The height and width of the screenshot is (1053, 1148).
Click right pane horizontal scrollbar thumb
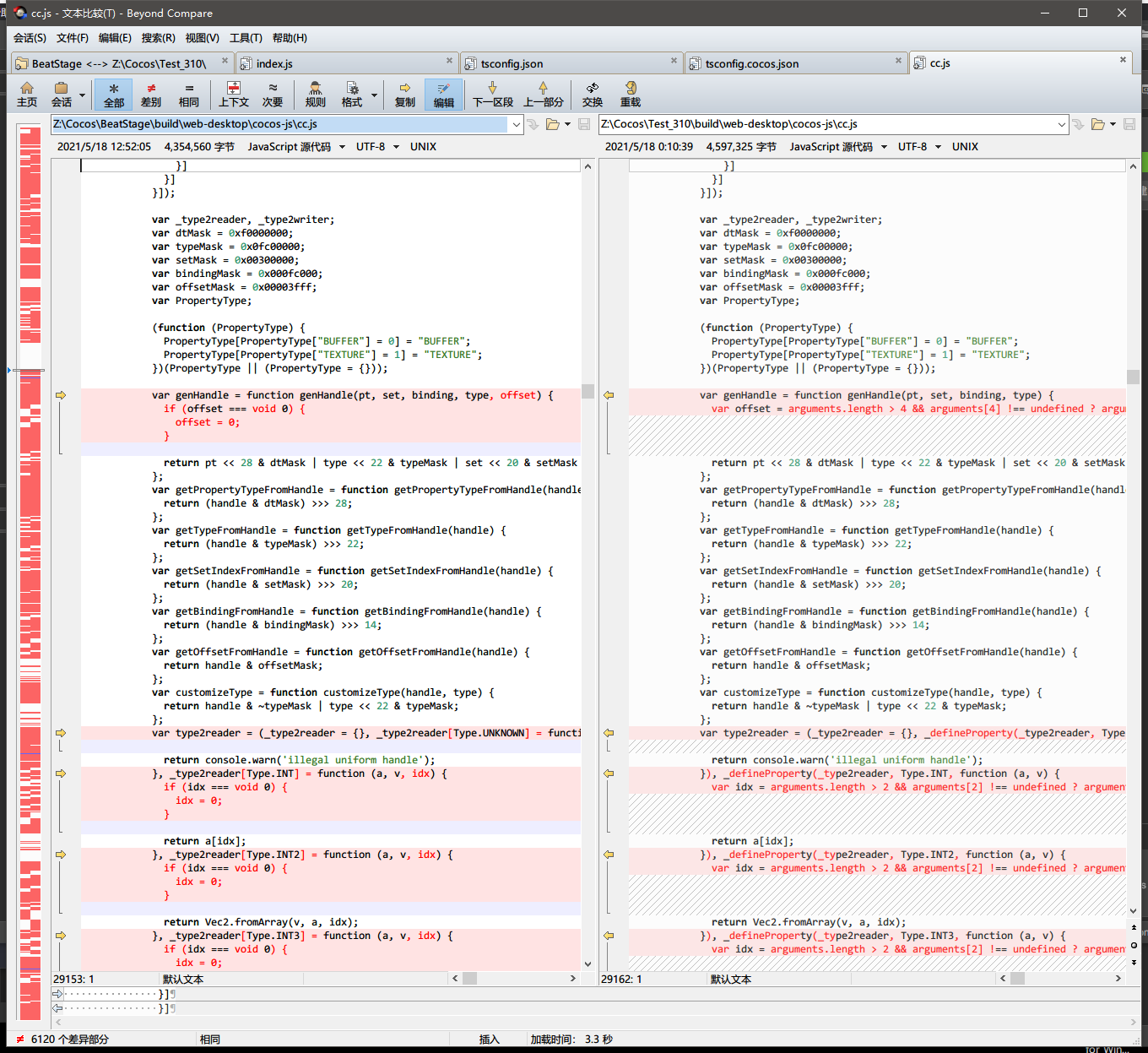[1017, 979]
